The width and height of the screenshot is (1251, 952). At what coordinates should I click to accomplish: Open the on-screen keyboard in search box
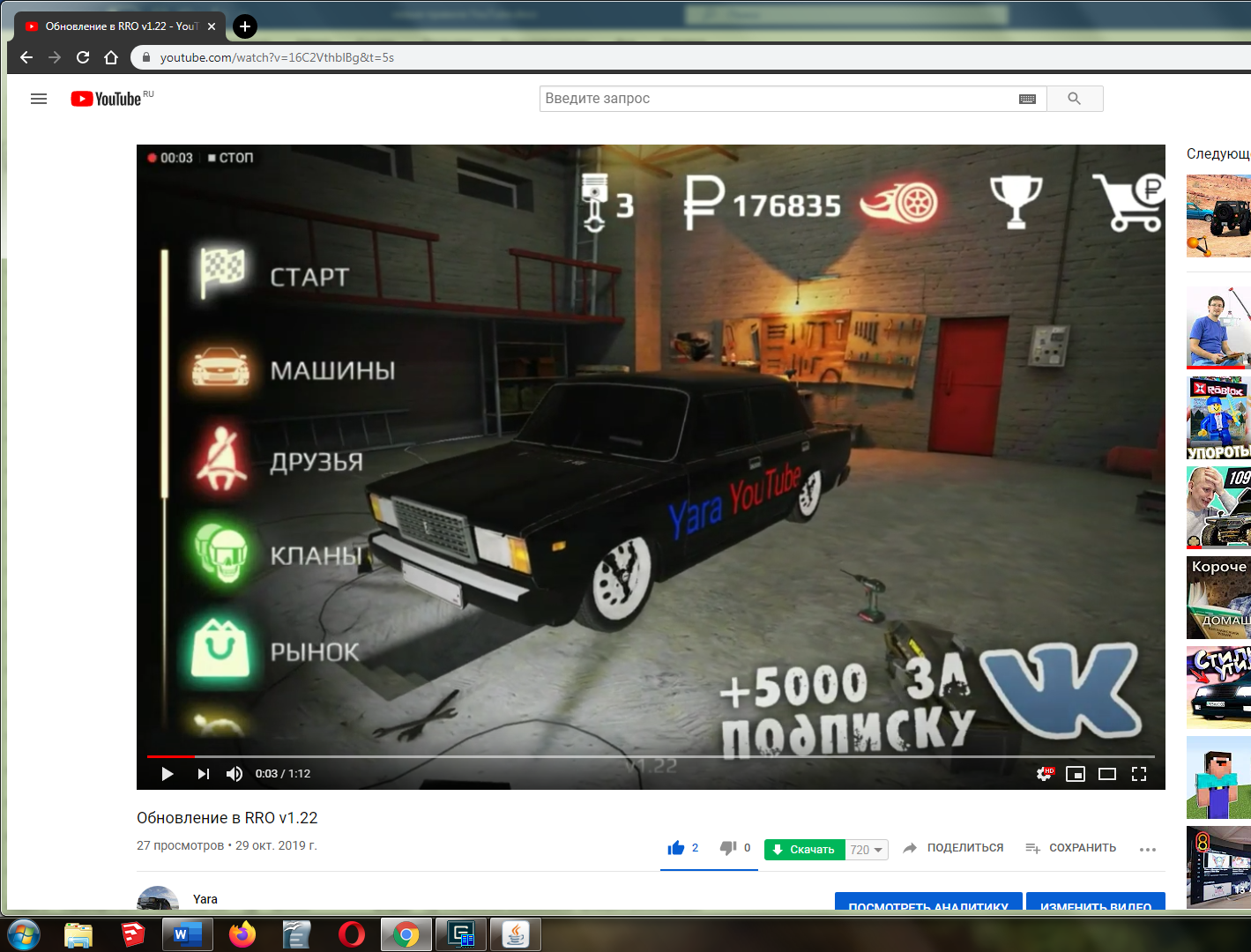[1027, 99]
